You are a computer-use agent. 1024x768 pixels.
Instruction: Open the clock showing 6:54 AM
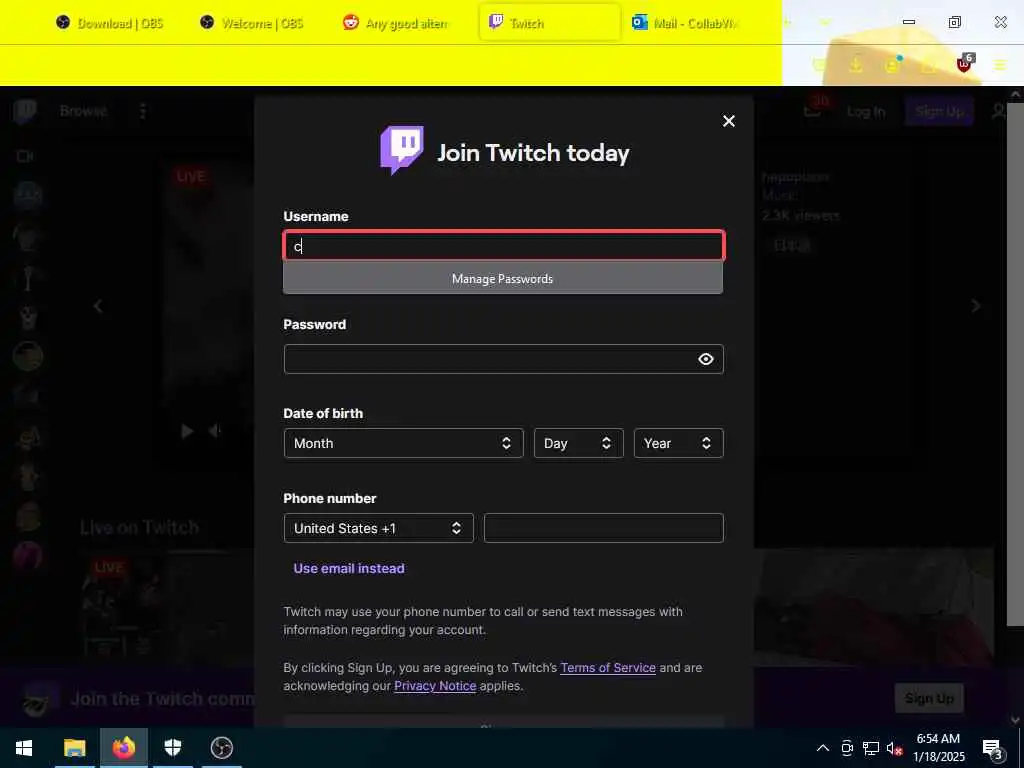coord(938,748)
